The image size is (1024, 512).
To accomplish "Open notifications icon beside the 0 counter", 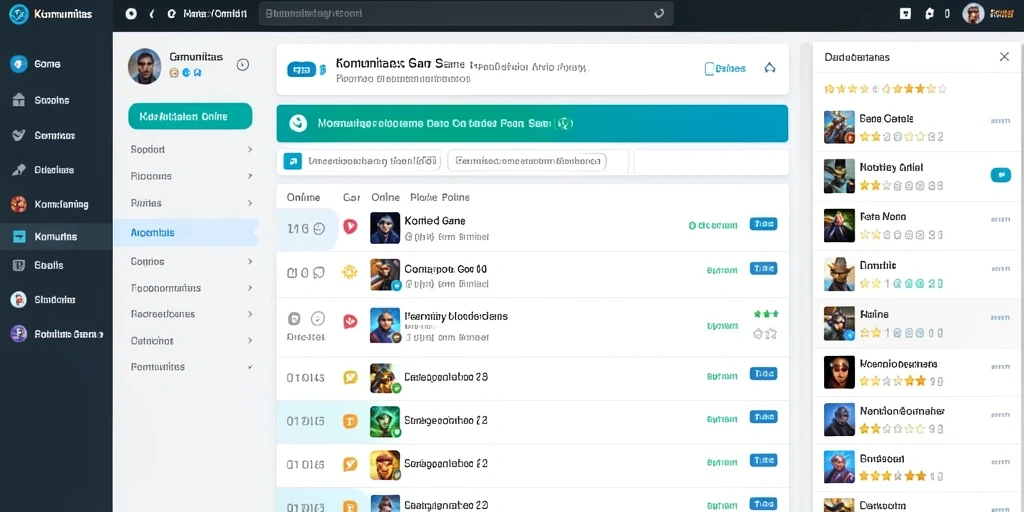I will pyautogui.click(x=930, y=13).
